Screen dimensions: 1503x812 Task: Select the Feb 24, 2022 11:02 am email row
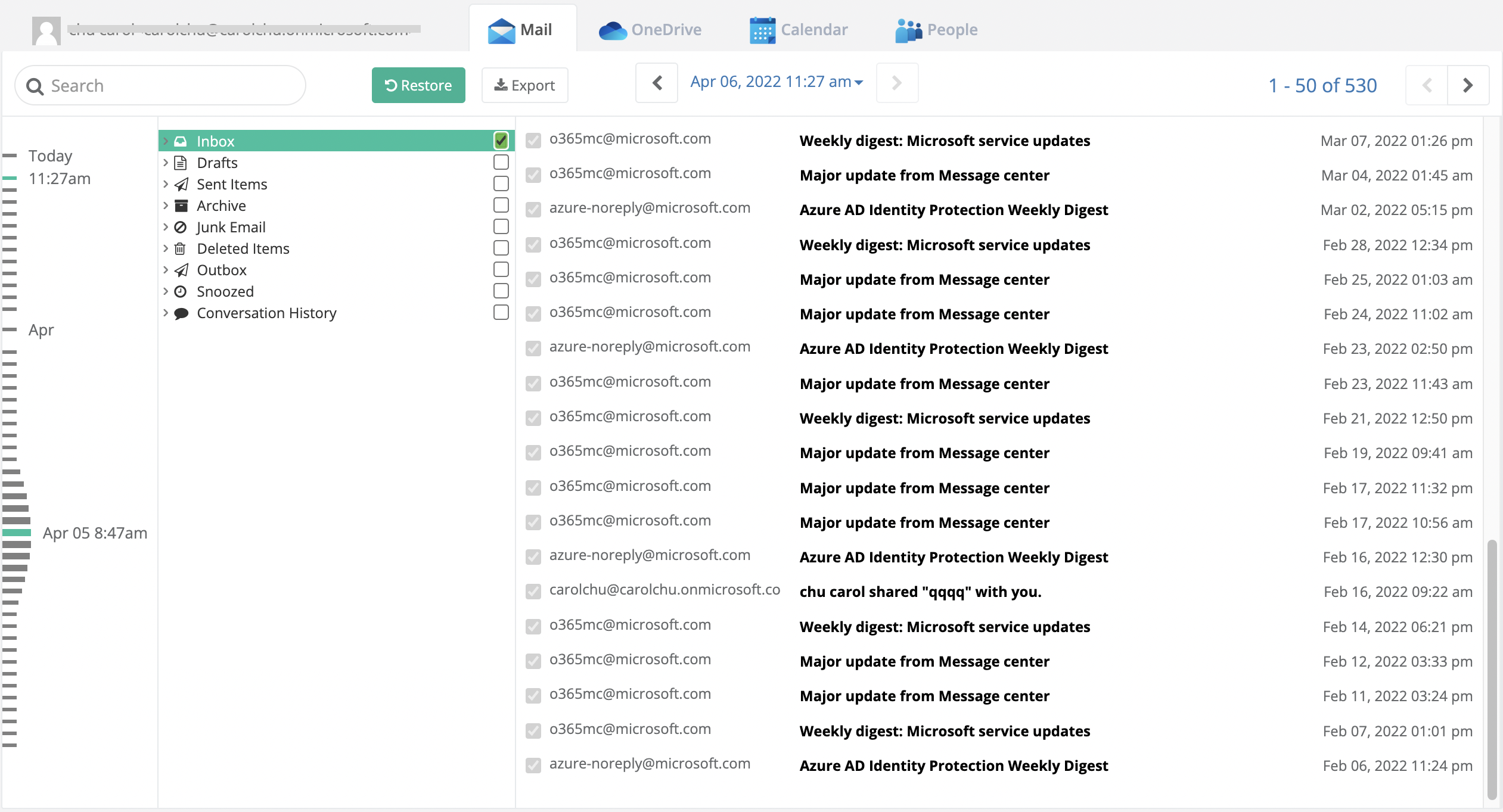[x=999, y=314]
